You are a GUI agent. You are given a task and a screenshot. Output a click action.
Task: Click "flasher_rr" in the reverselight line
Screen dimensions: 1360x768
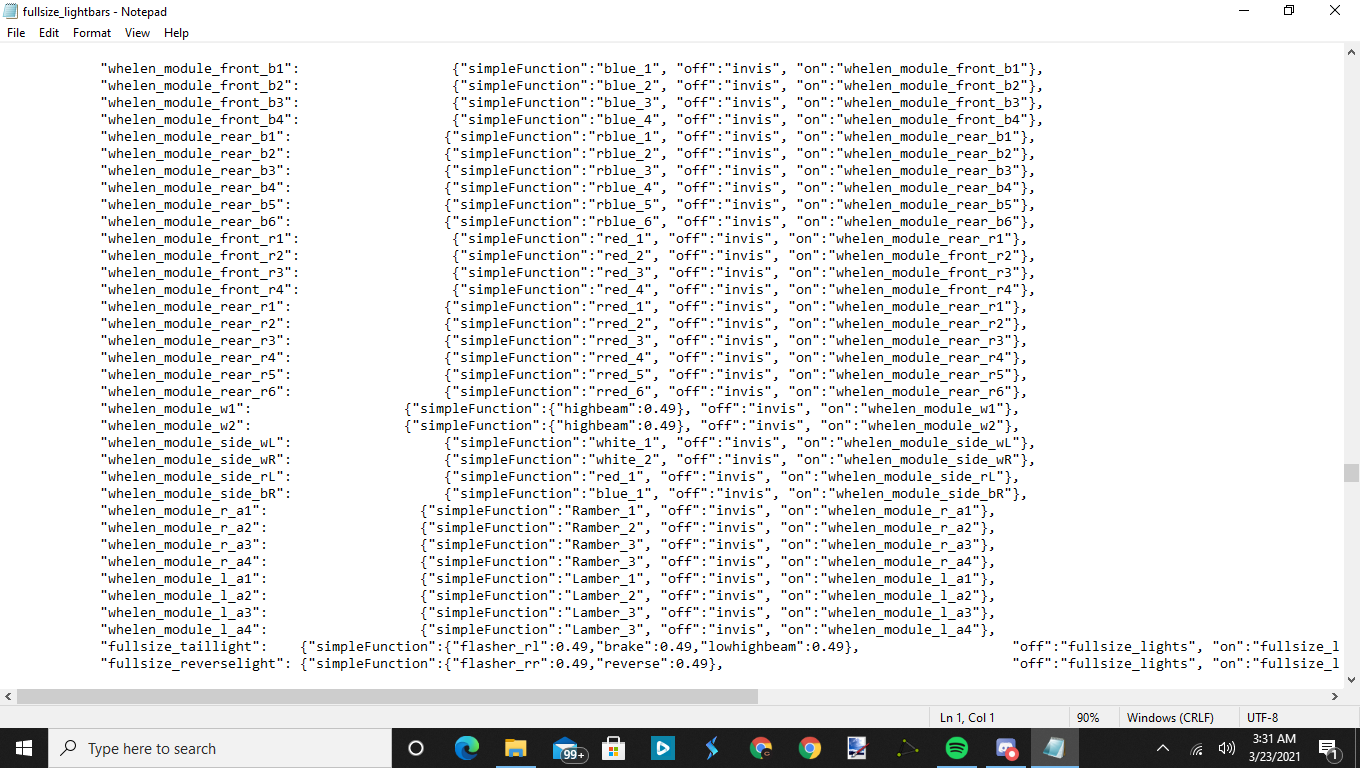pyautogui.click(x=498, y=663)
